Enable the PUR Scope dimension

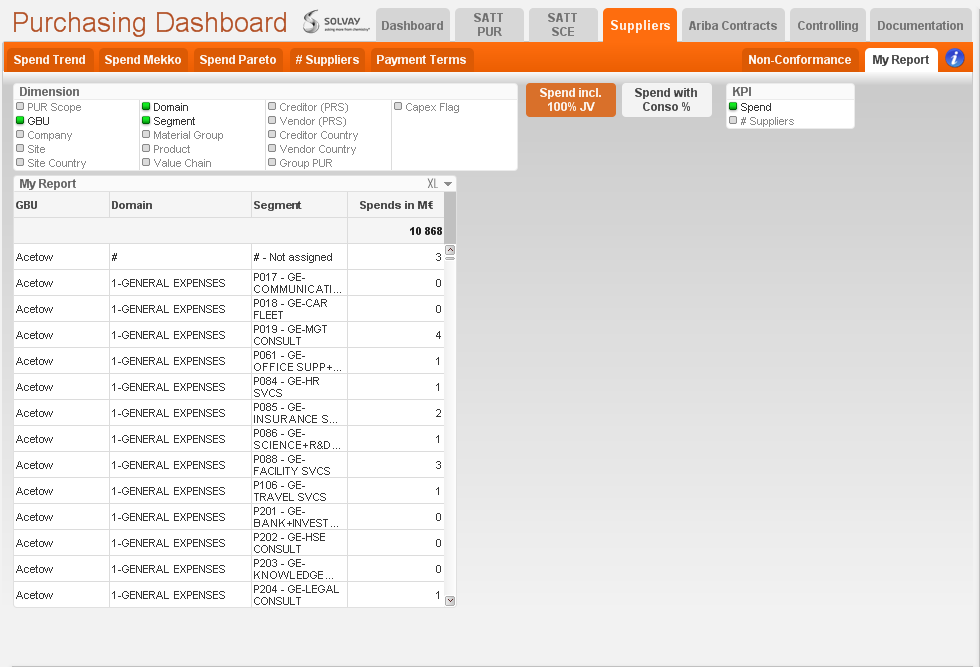(x=49, y=107)
